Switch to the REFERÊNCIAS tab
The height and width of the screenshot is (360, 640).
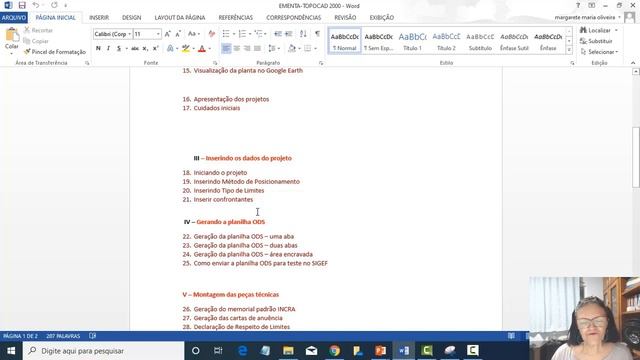pos(236,18)
